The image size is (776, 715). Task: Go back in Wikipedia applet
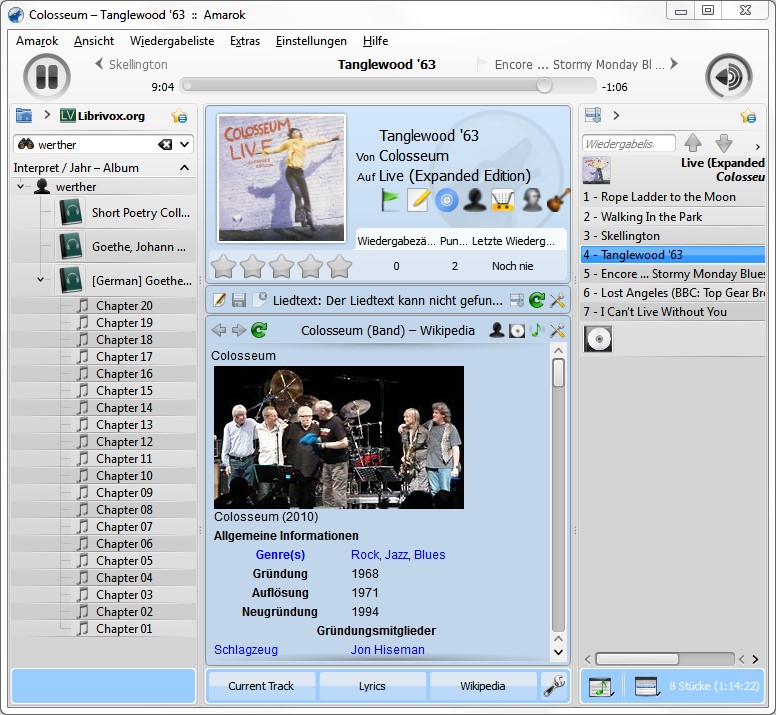coord(219,330)
